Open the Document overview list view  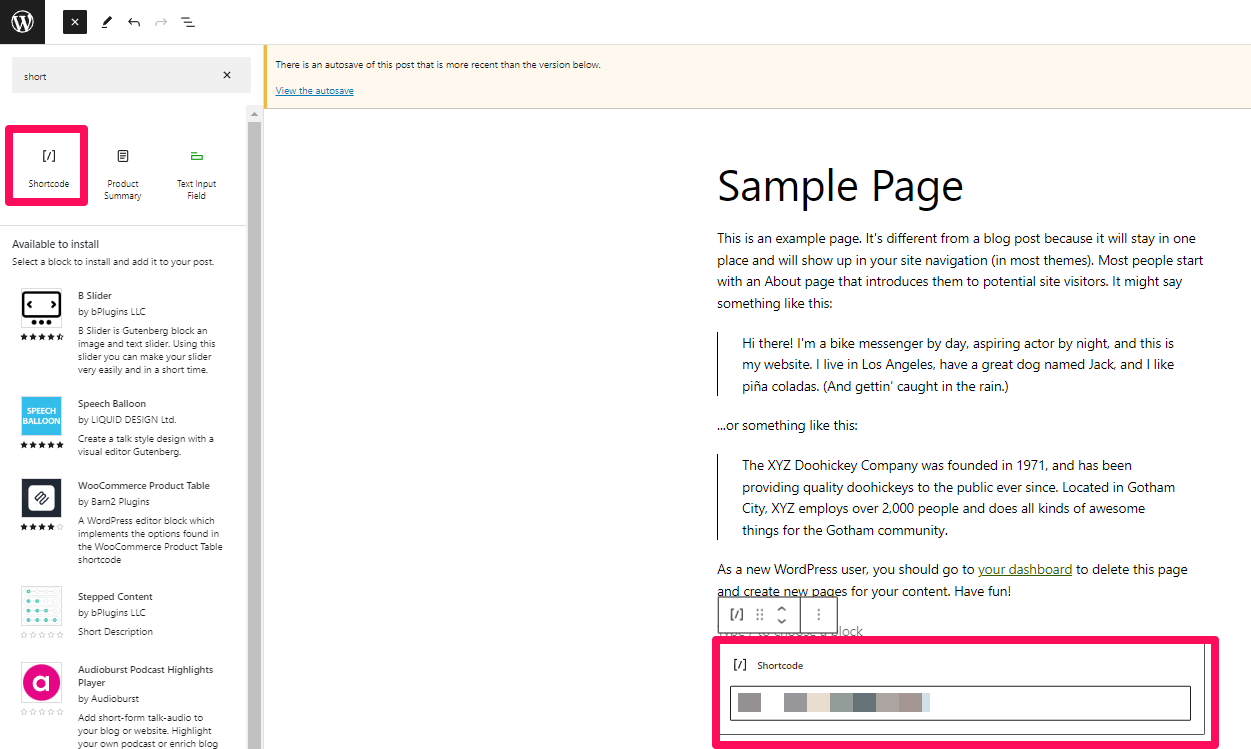[188, 22]
